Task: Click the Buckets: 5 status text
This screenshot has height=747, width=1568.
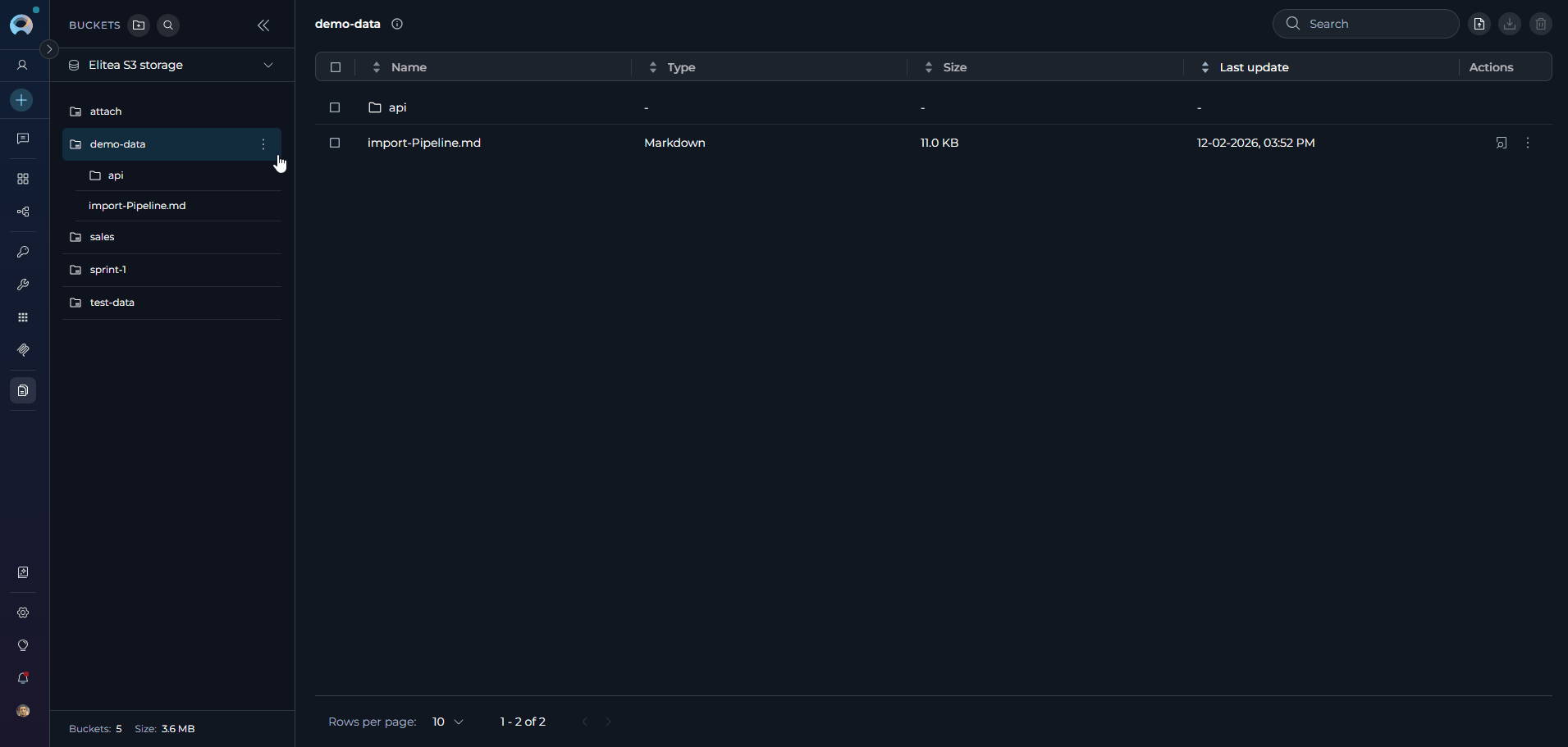Action: click(x=95, y=729)
